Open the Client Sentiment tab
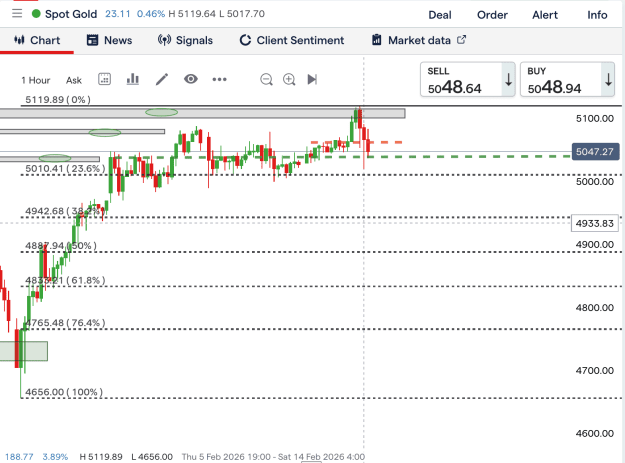Screen dimensions: 625x463 [x=292, y=40]
